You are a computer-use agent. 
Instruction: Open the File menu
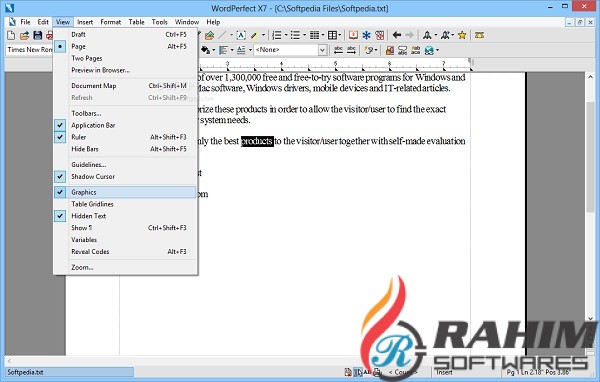pyautogui.click(x=25, y=22)
